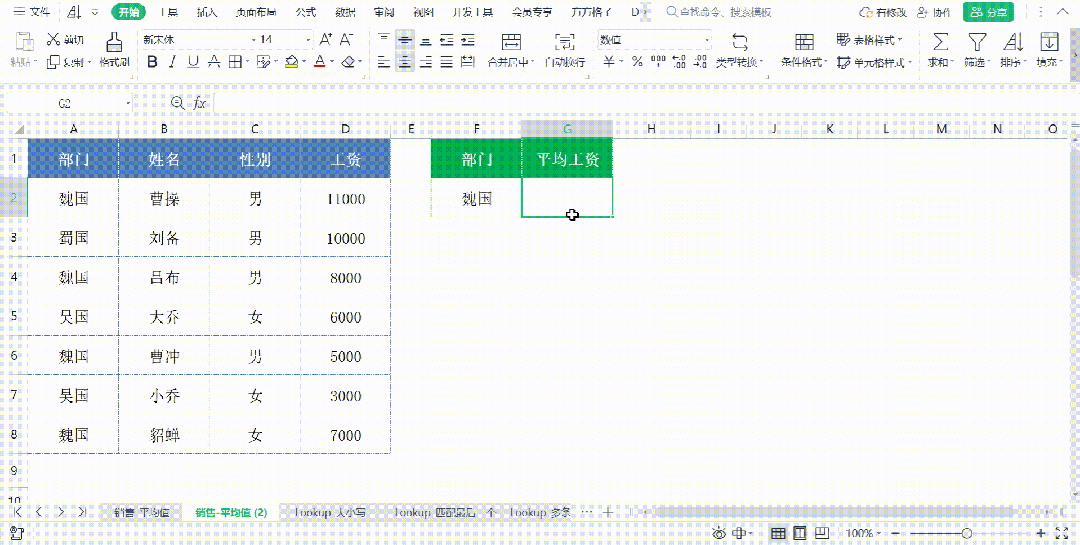
Task: Click the Paste clipboard icon
Action: tap(24, 43)
